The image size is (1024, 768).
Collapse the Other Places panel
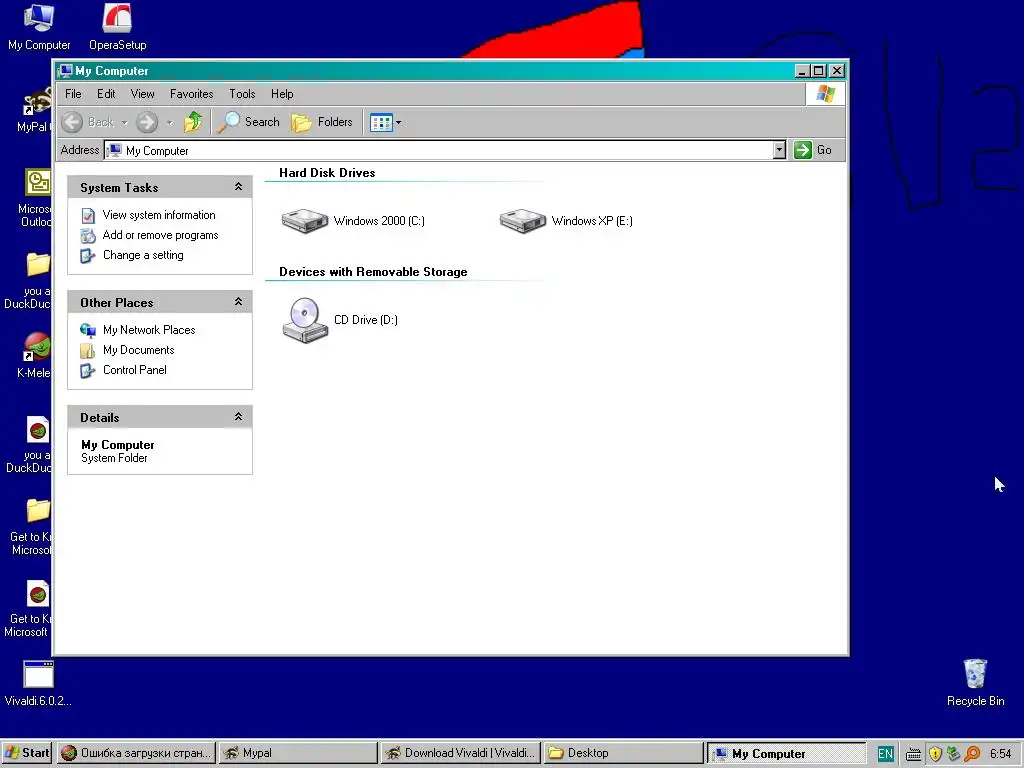(238, 302)
